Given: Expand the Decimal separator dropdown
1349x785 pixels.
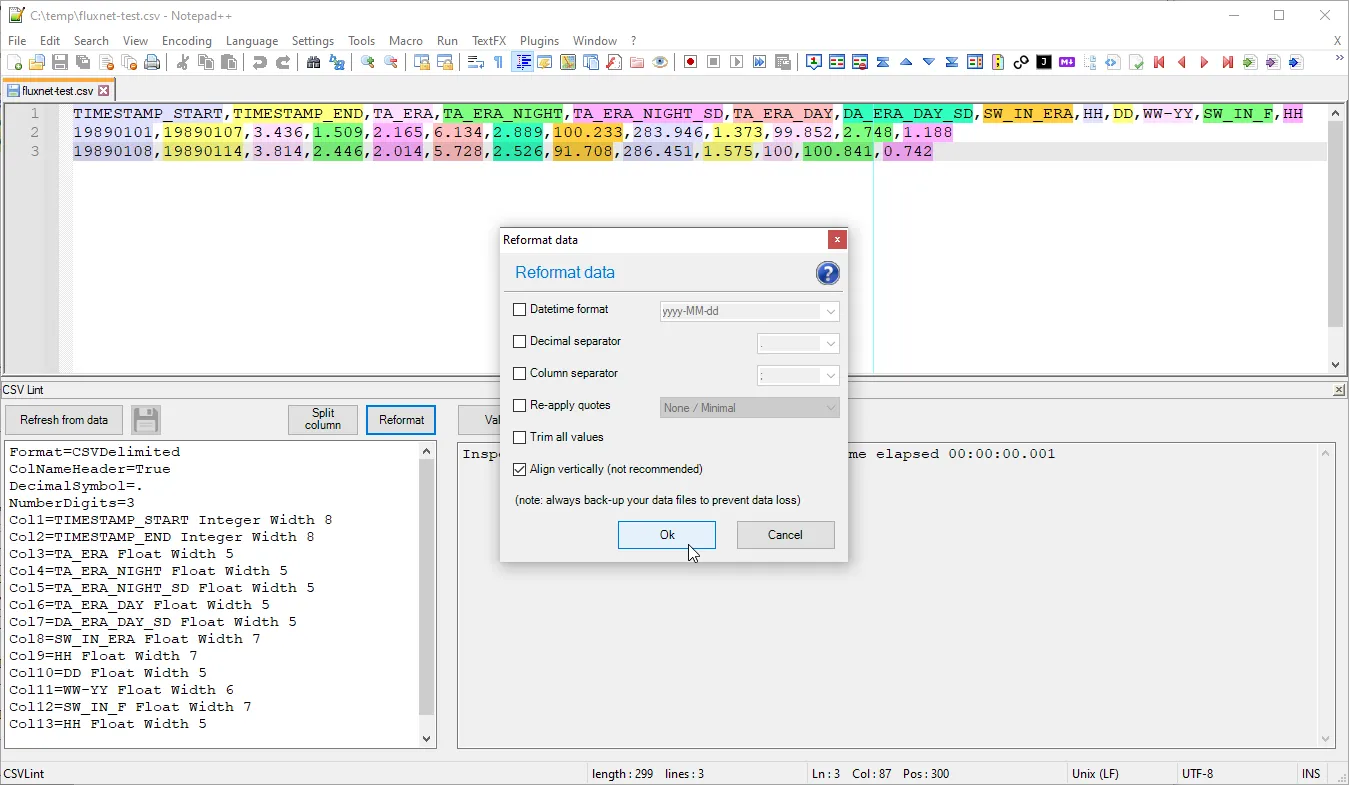Looking at the screenshot, I should pyautogui.click(x=831, y=343).
